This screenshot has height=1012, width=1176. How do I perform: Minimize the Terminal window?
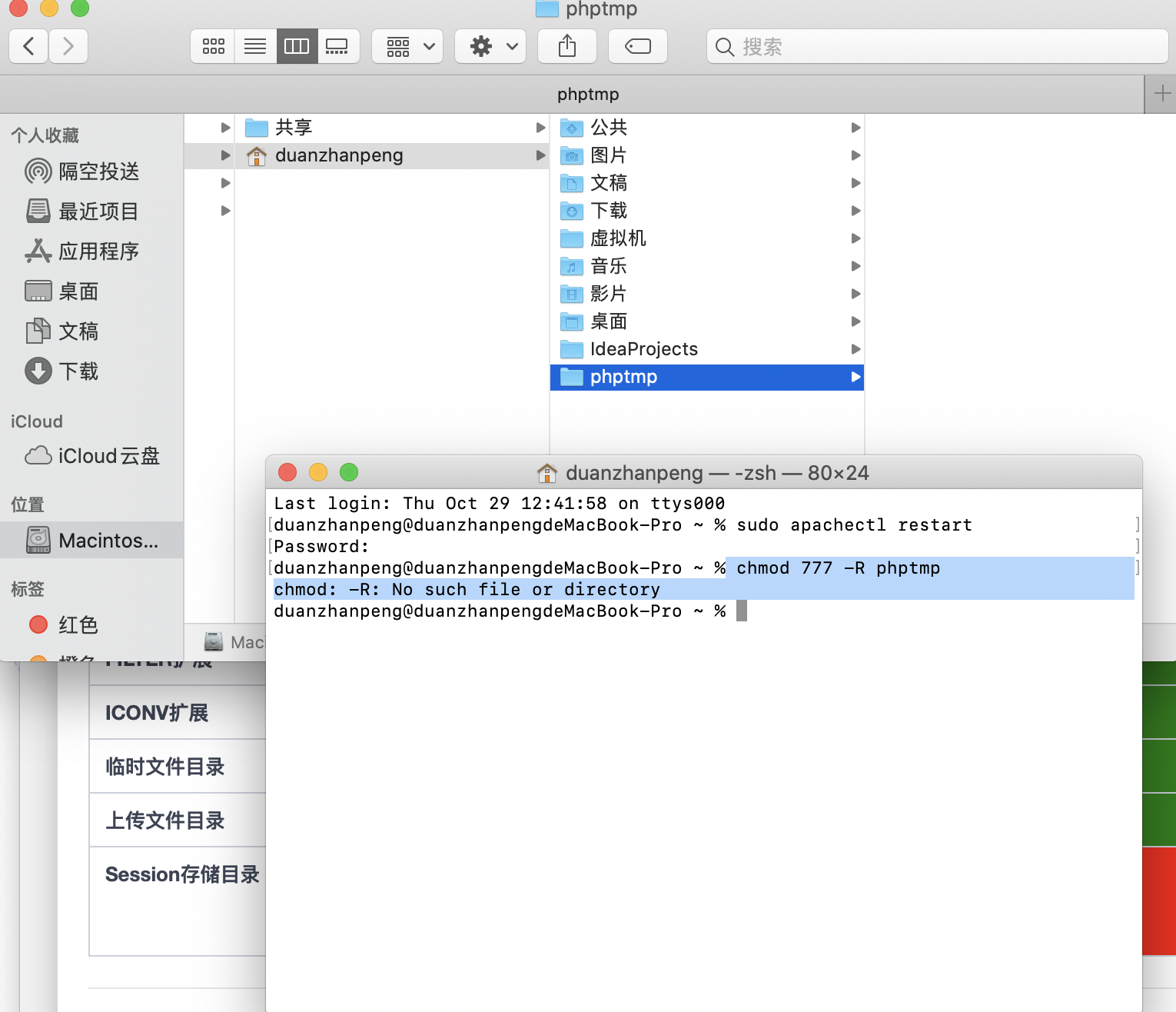coord(318,472)
